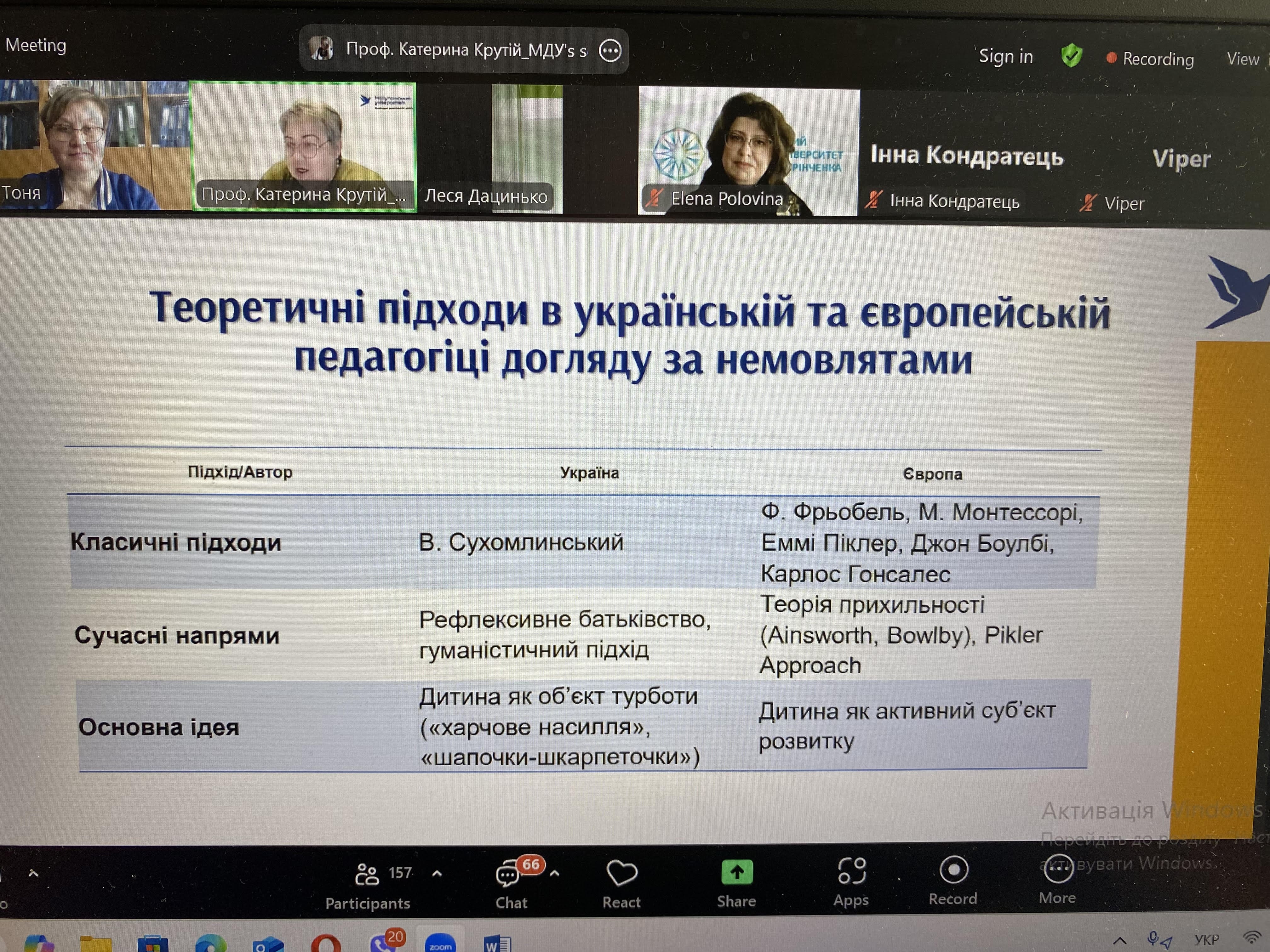Click the green Share screen icon
This screenshot has width=1270, height=952.
[737, 873]
